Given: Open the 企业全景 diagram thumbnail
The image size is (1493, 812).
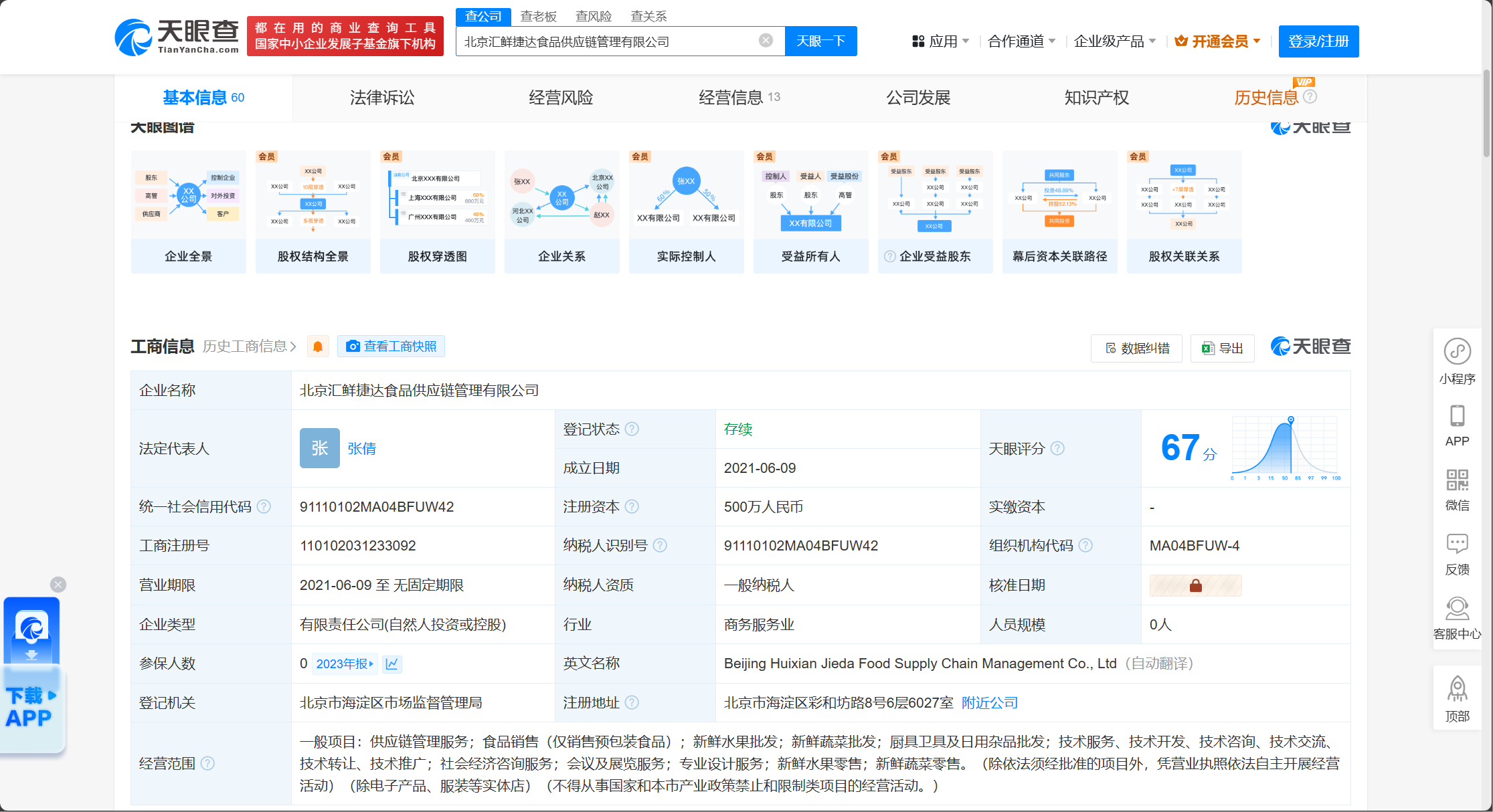Looking at the screenshot, I should click(189, 211).
